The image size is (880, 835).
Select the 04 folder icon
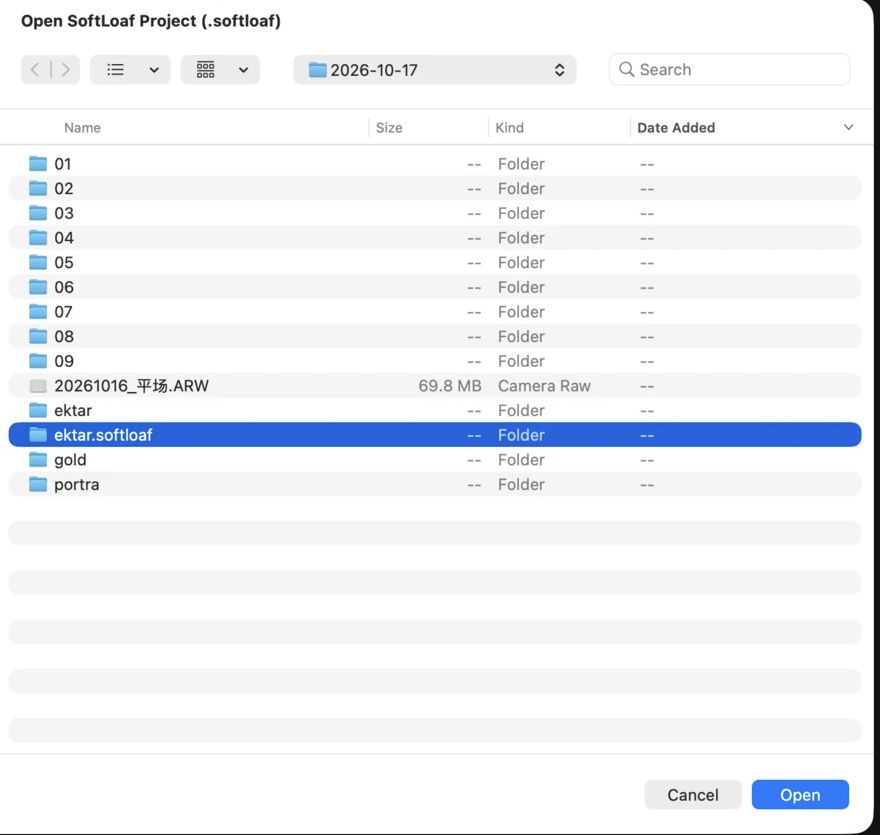point(38,237)
